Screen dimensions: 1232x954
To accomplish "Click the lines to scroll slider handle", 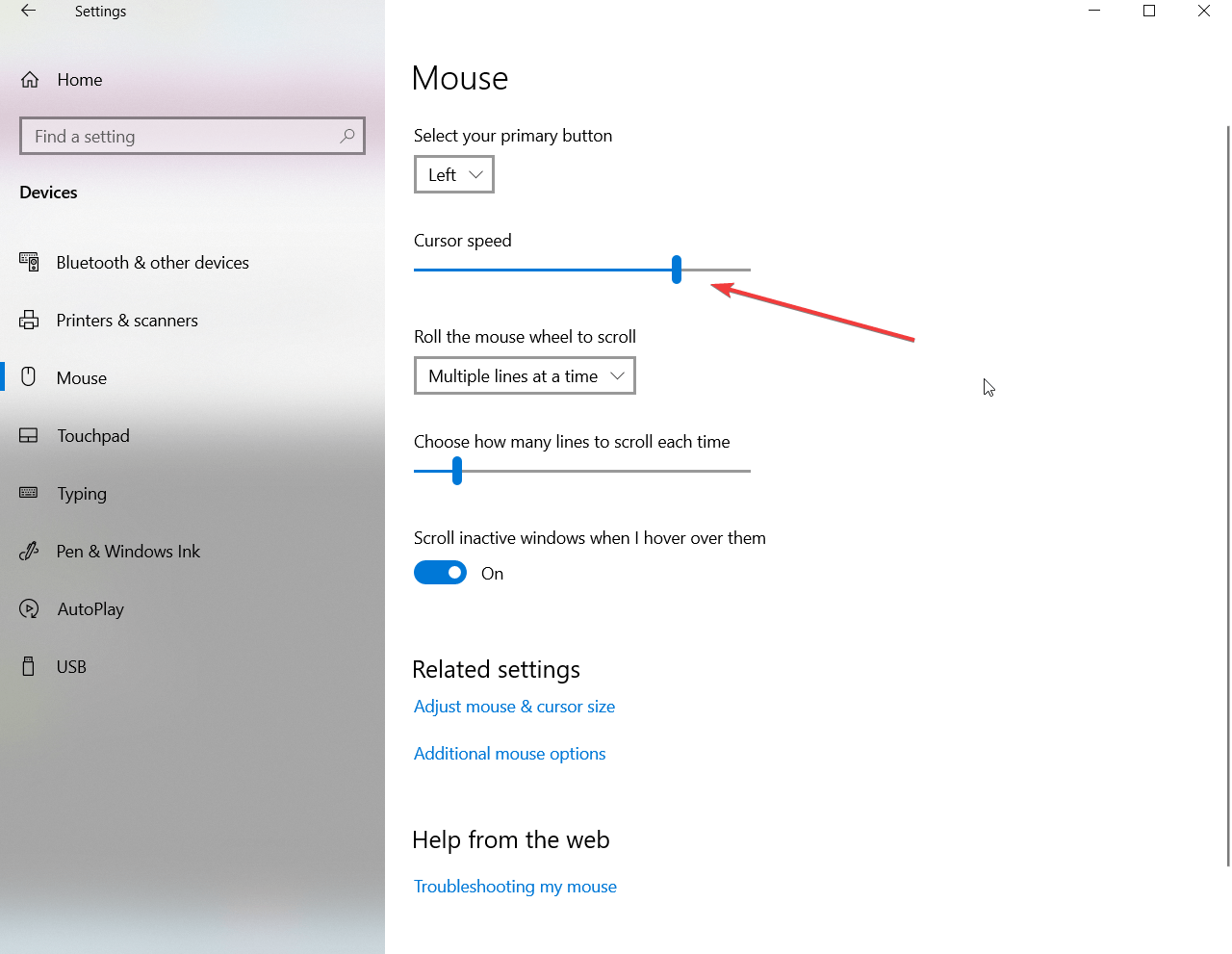I will click(x=457, y=471).
